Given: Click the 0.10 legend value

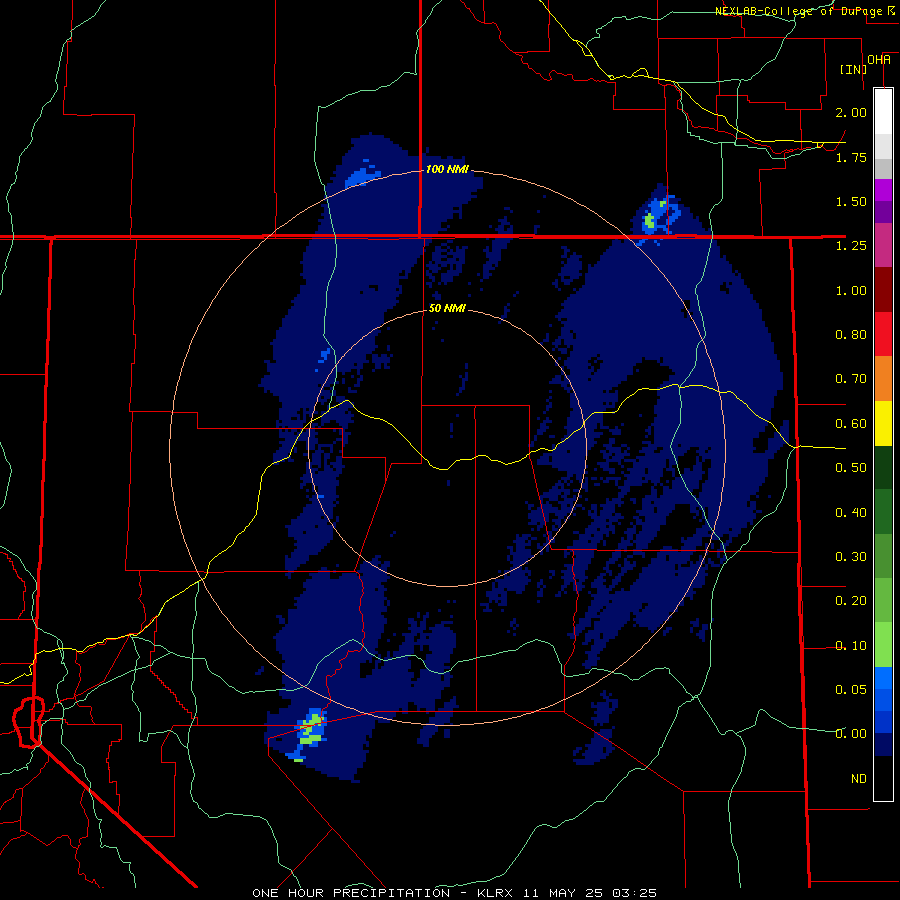Looking at the screenshot, I should tap(851, 646).
